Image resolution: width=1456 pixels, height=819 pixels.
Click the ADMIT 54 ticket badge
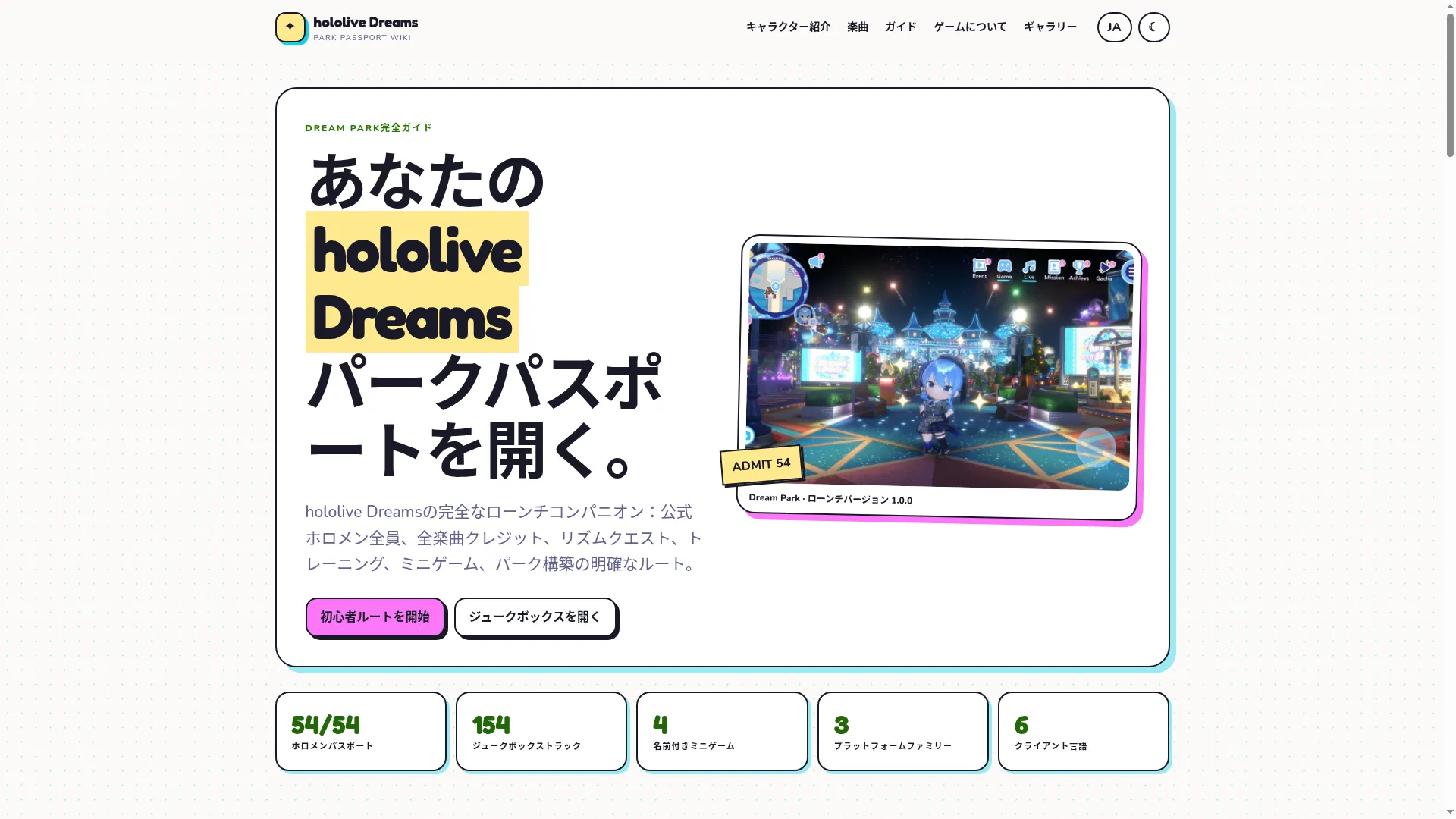(761, 464)
